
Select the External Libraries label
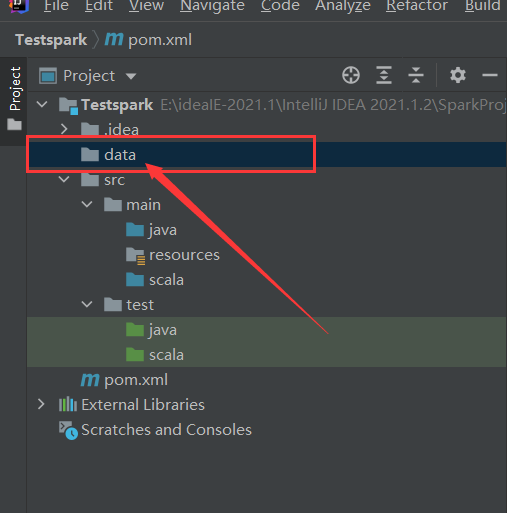[x=143, y=405]
